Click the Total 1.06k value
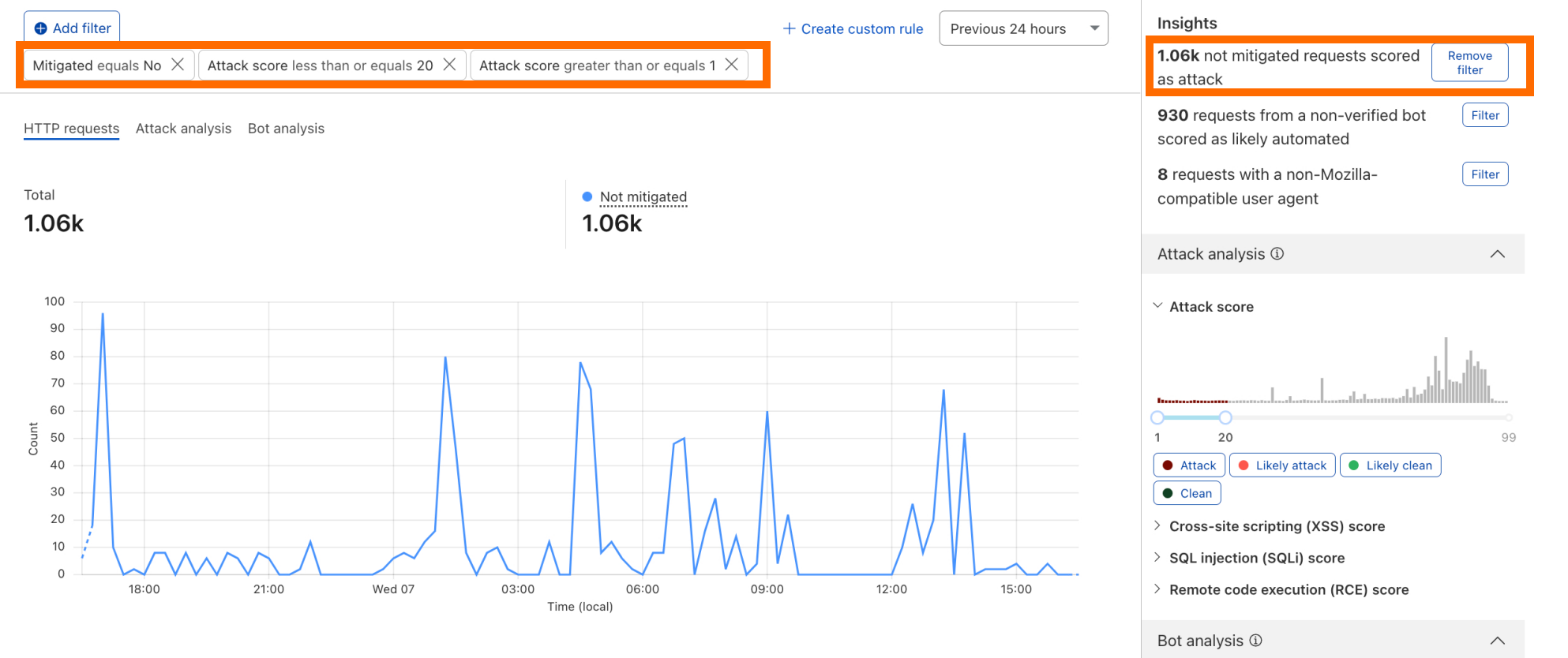The image size is (1568, 658). point(54,223)
